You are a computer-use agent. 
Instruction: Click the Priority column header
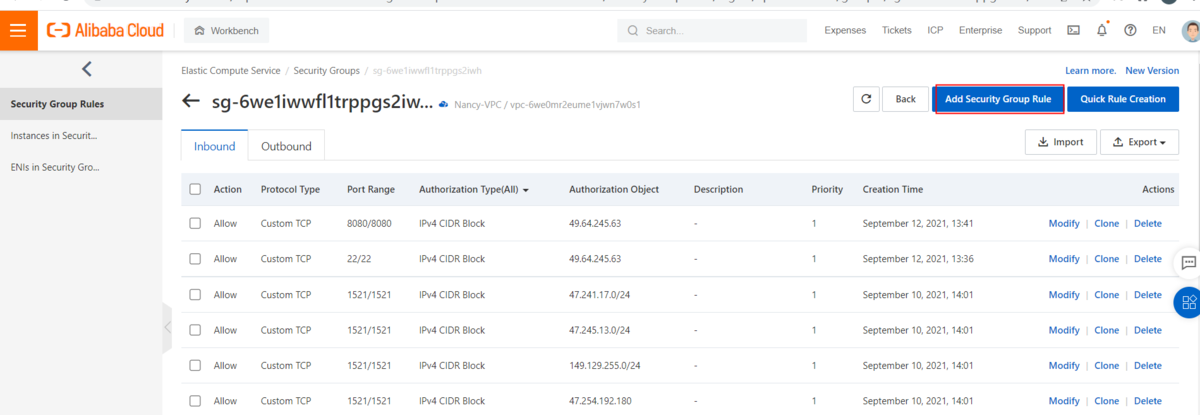pyautogui.click(x=827, y=189)
